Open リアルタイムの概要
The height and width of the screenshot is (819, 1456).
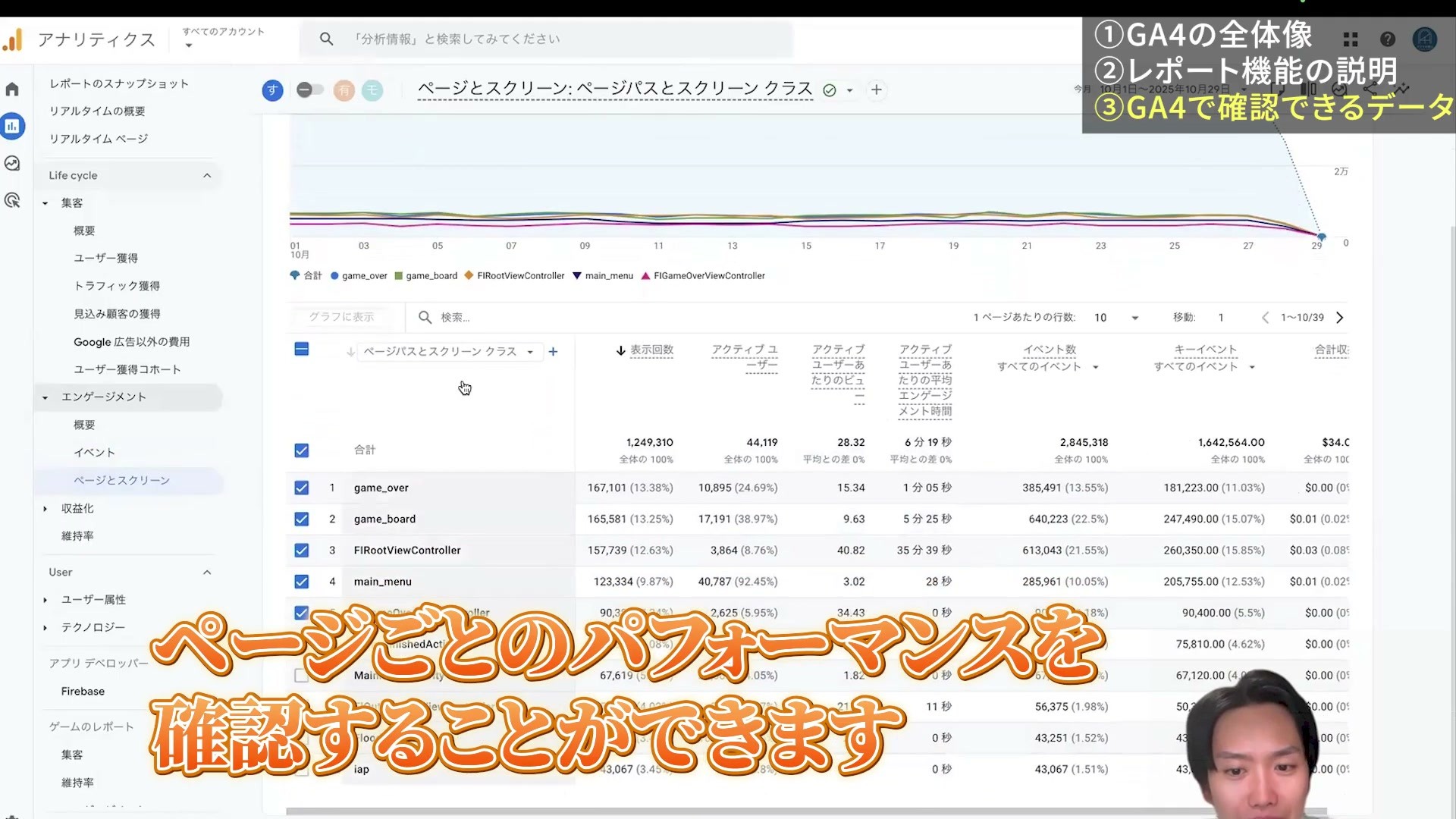pyautogui.click(x=97, y=111)
